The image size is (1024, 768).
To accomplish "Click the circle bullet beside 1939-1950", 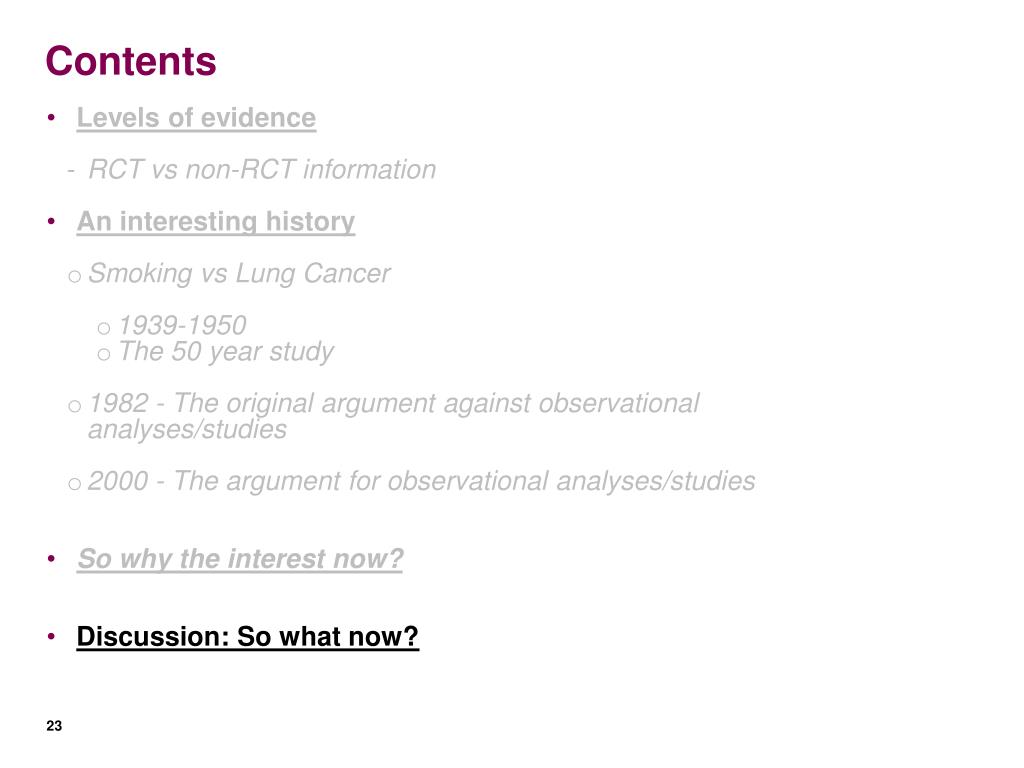I will (x=104, y=328).
